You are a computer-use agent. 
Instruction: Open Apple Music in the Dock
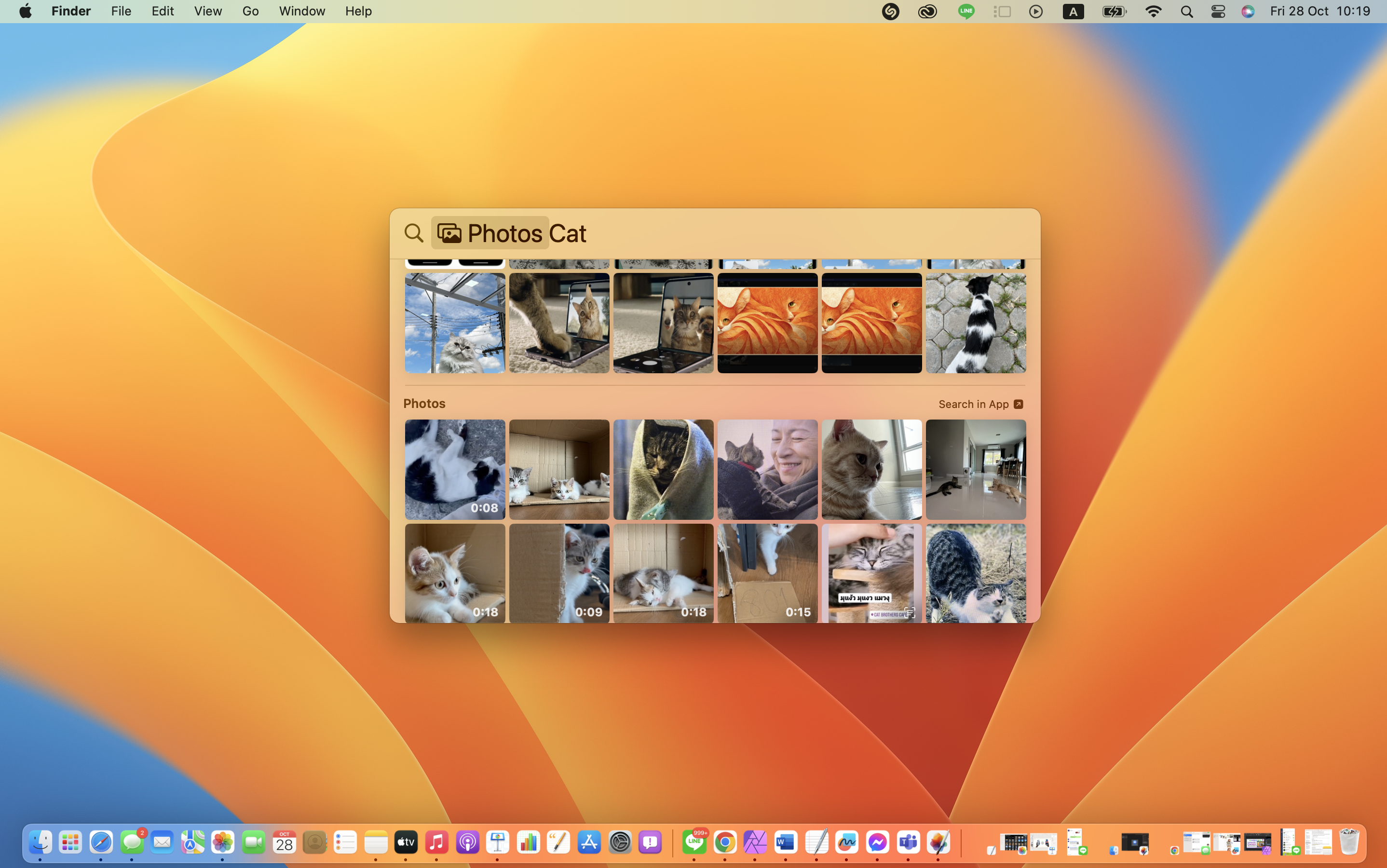436,842
